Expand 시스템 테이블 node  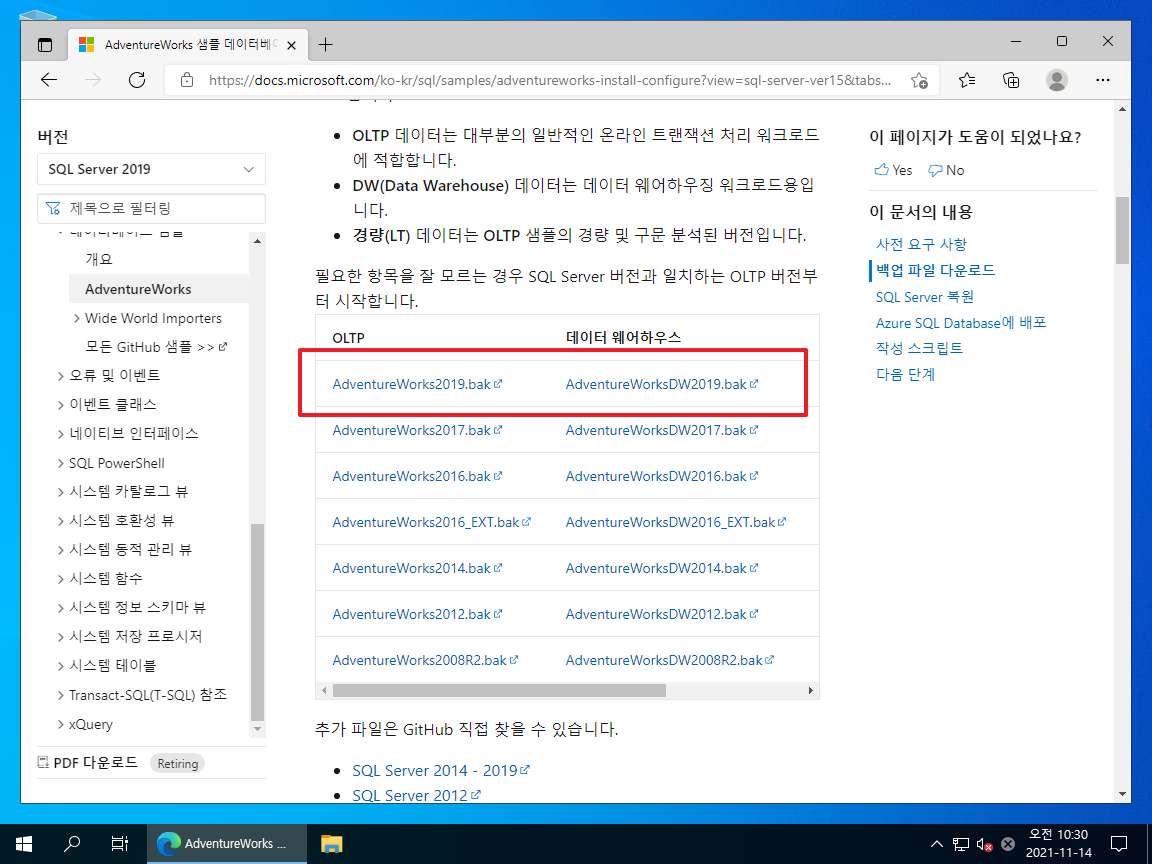click(x=61, y=666)
